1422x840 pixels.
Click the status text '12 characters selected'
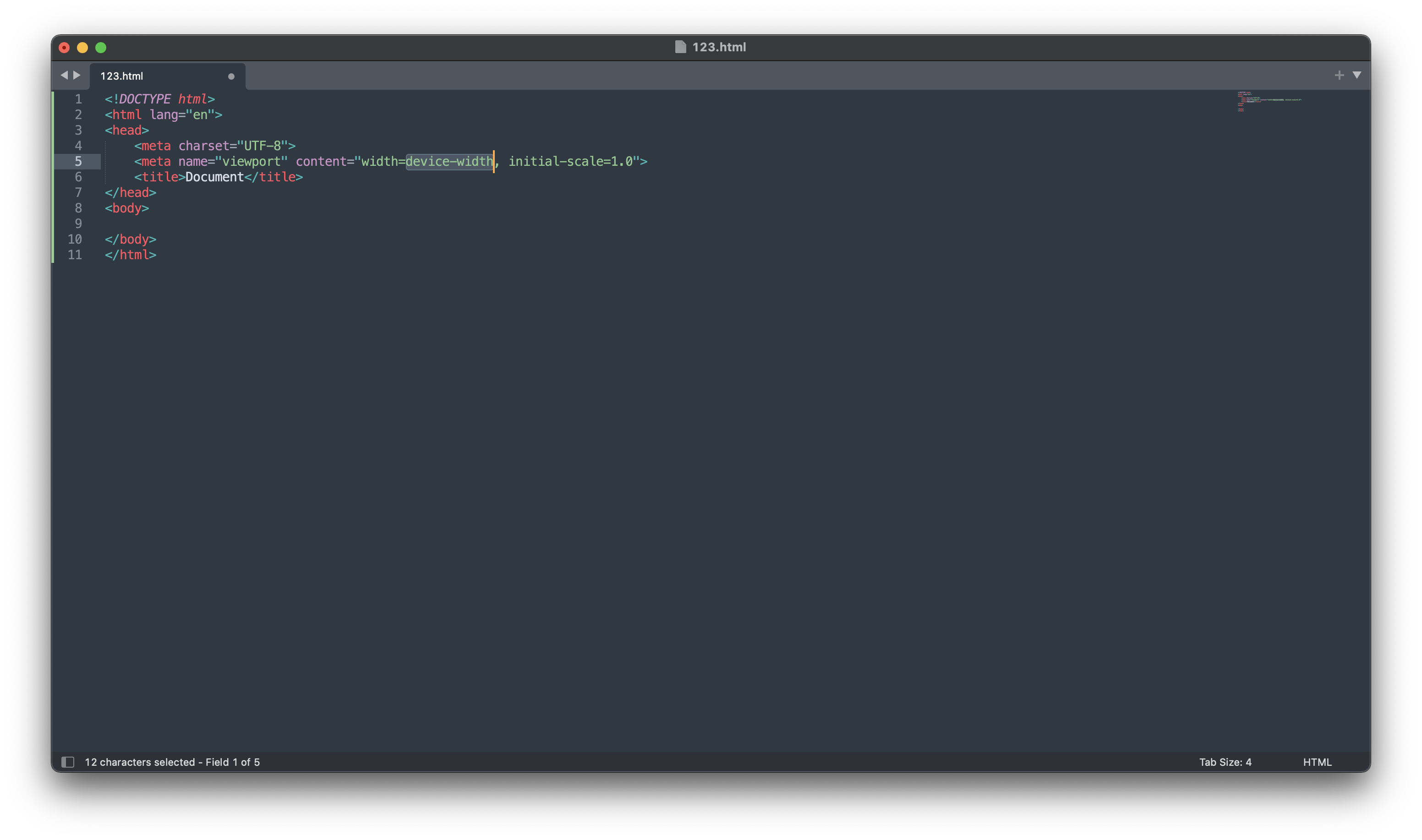pos(140,762)
